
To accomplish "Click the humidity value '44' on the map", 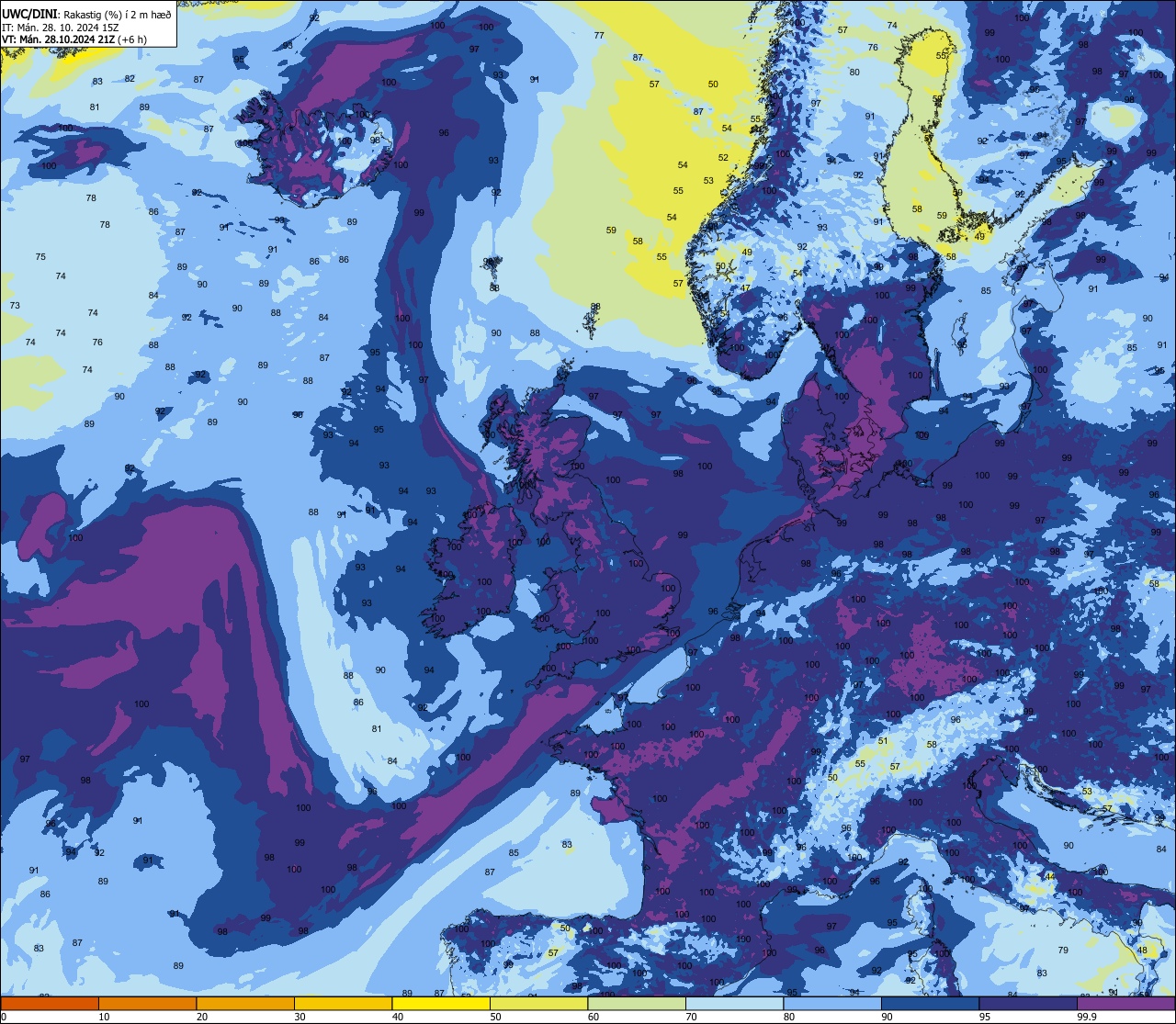I will click(x=1050, y=876).
